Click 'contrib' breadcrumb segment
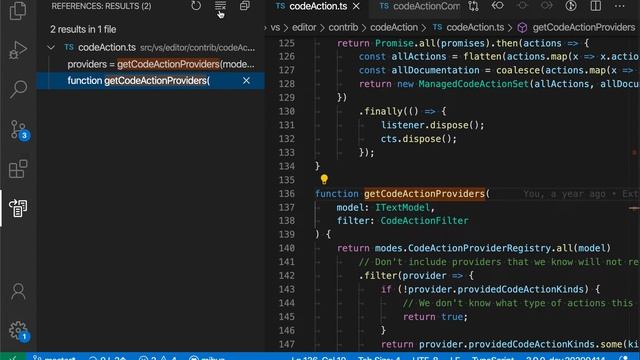This screenshot has width=640, height=360. (343, 27)
